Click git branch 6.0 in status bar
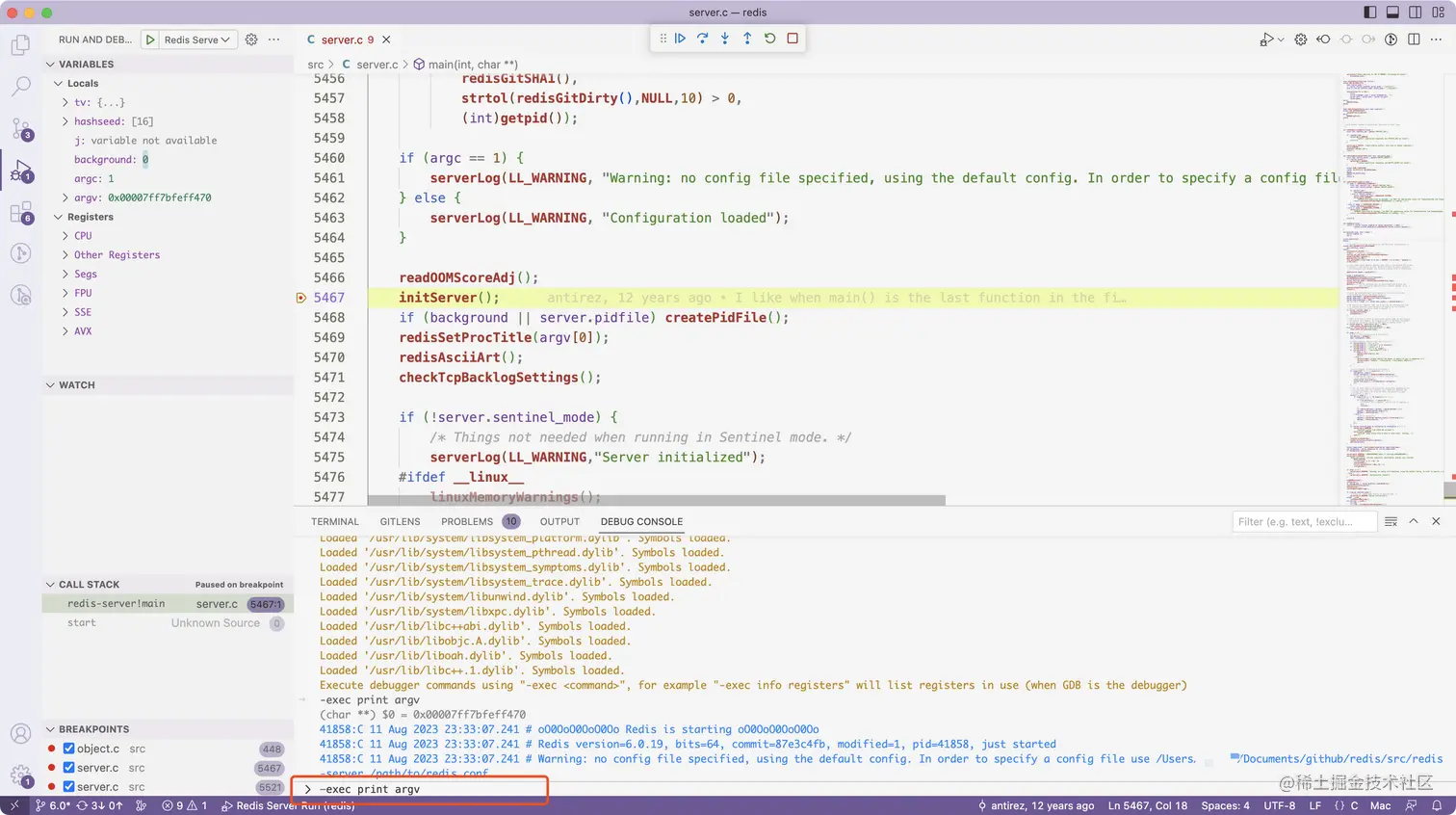Image resolution: width=1456 pixels, height=815 pixels. (x=53, y=805)
